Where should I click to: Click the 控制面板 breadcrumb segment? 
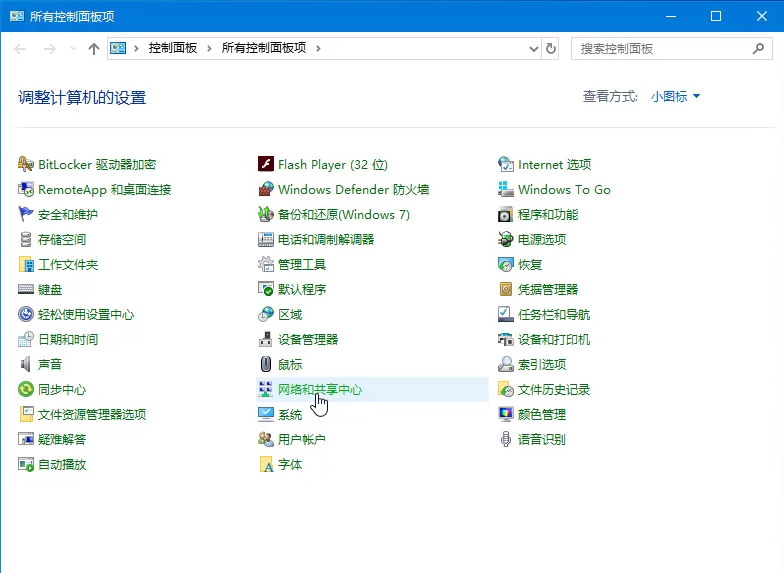click(172, 48)
